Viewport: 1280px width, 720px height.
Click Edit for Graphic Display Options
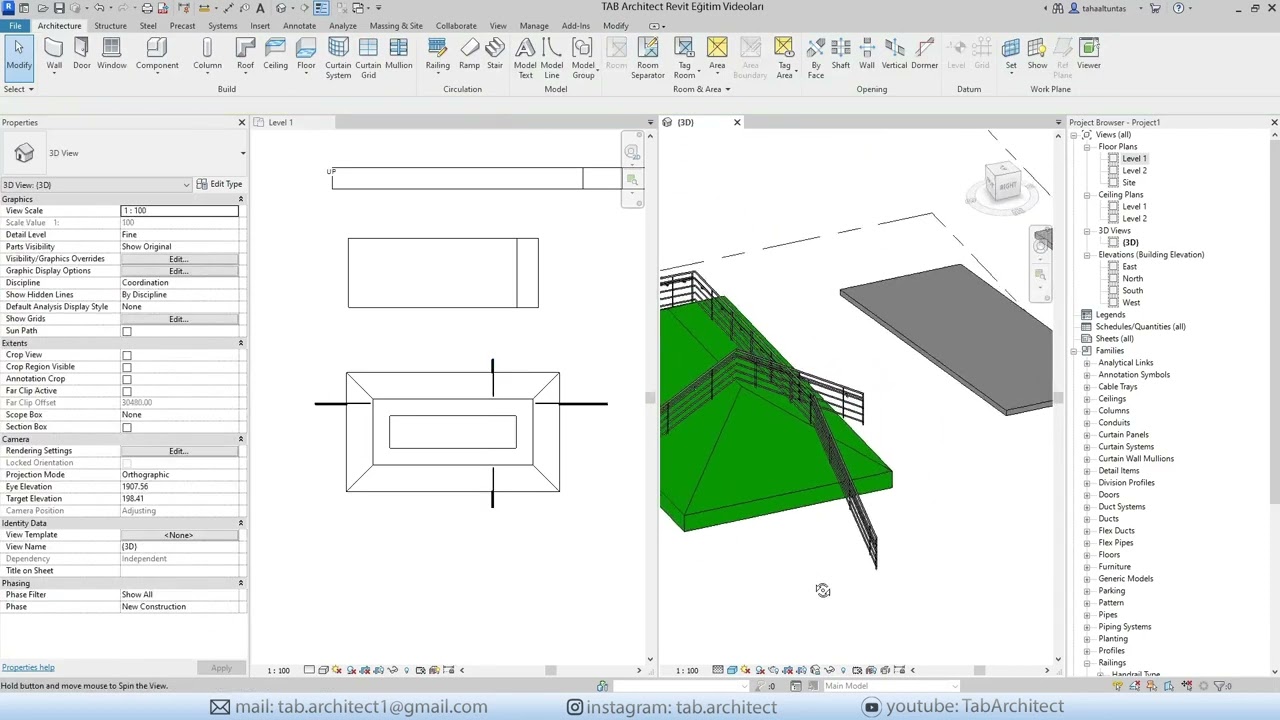pyautogui.click(x=179, y=271)
